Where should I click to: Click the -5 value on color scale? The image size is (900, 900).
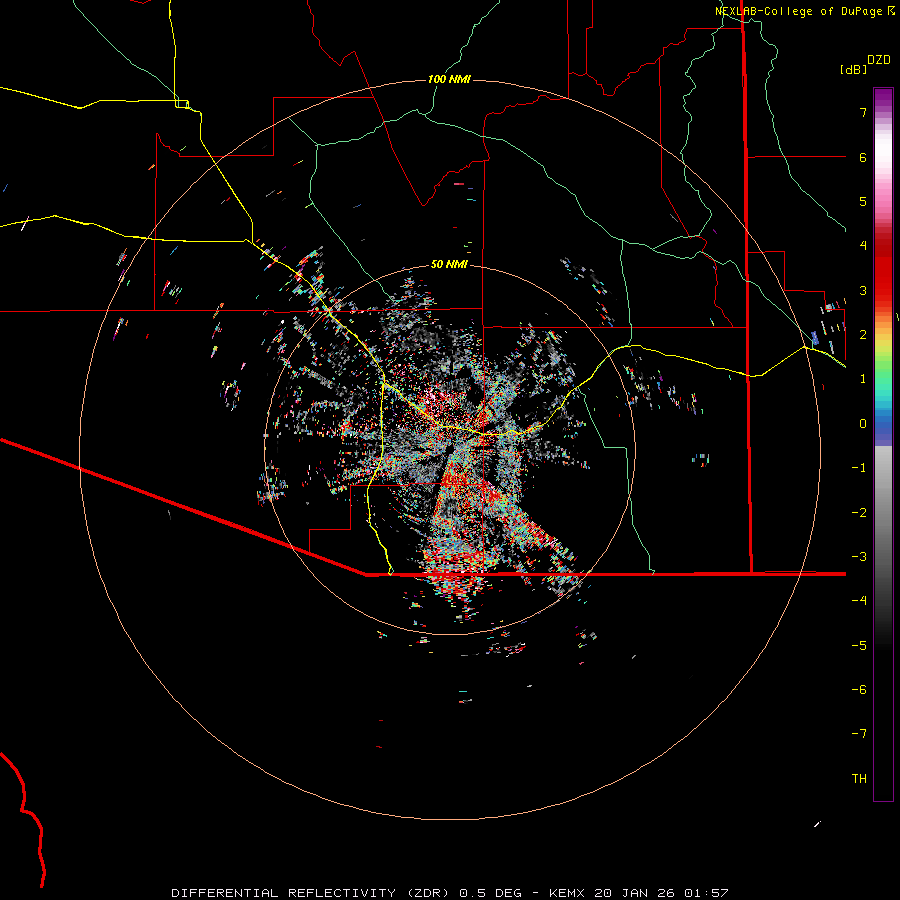click(x=859, y=646)
